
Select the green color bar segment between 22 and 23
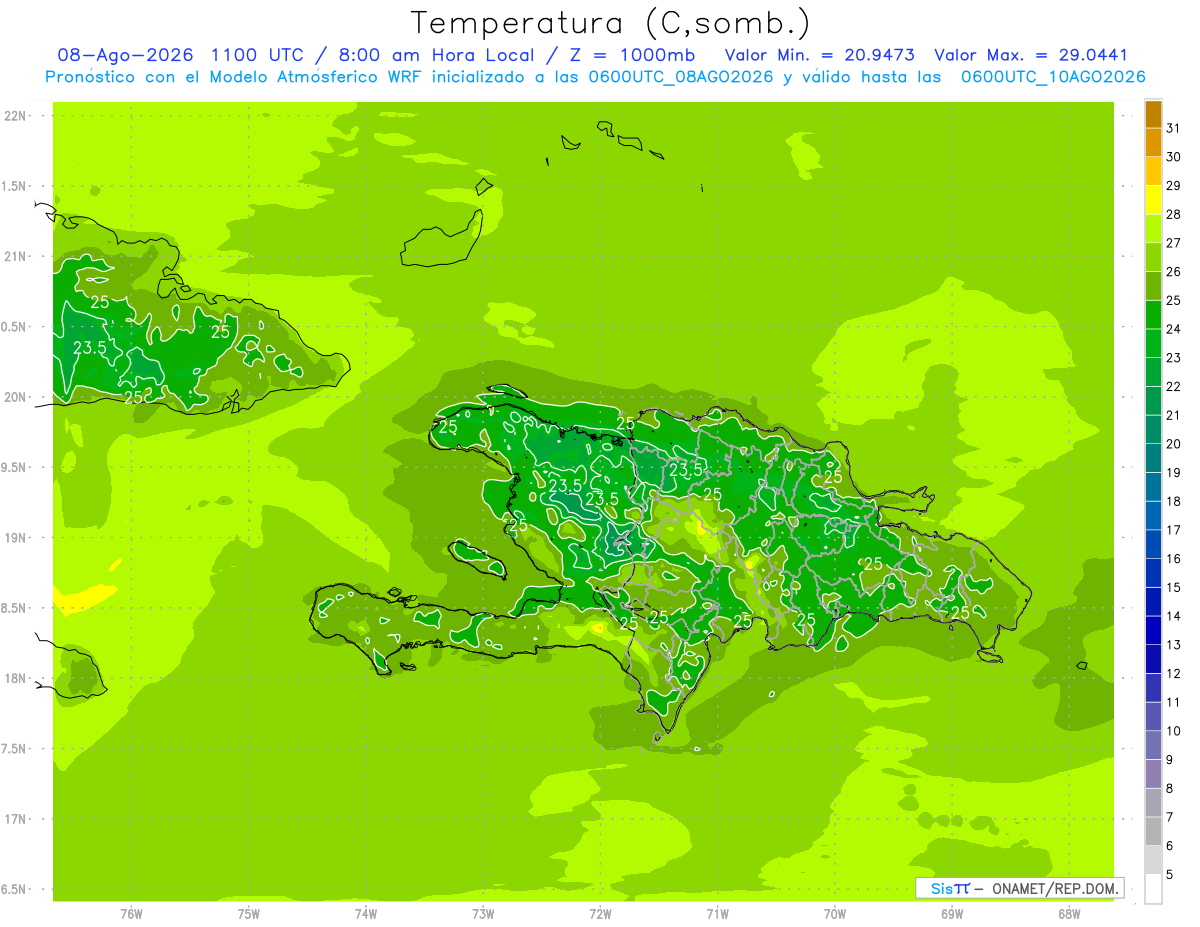pos(1153,372)
